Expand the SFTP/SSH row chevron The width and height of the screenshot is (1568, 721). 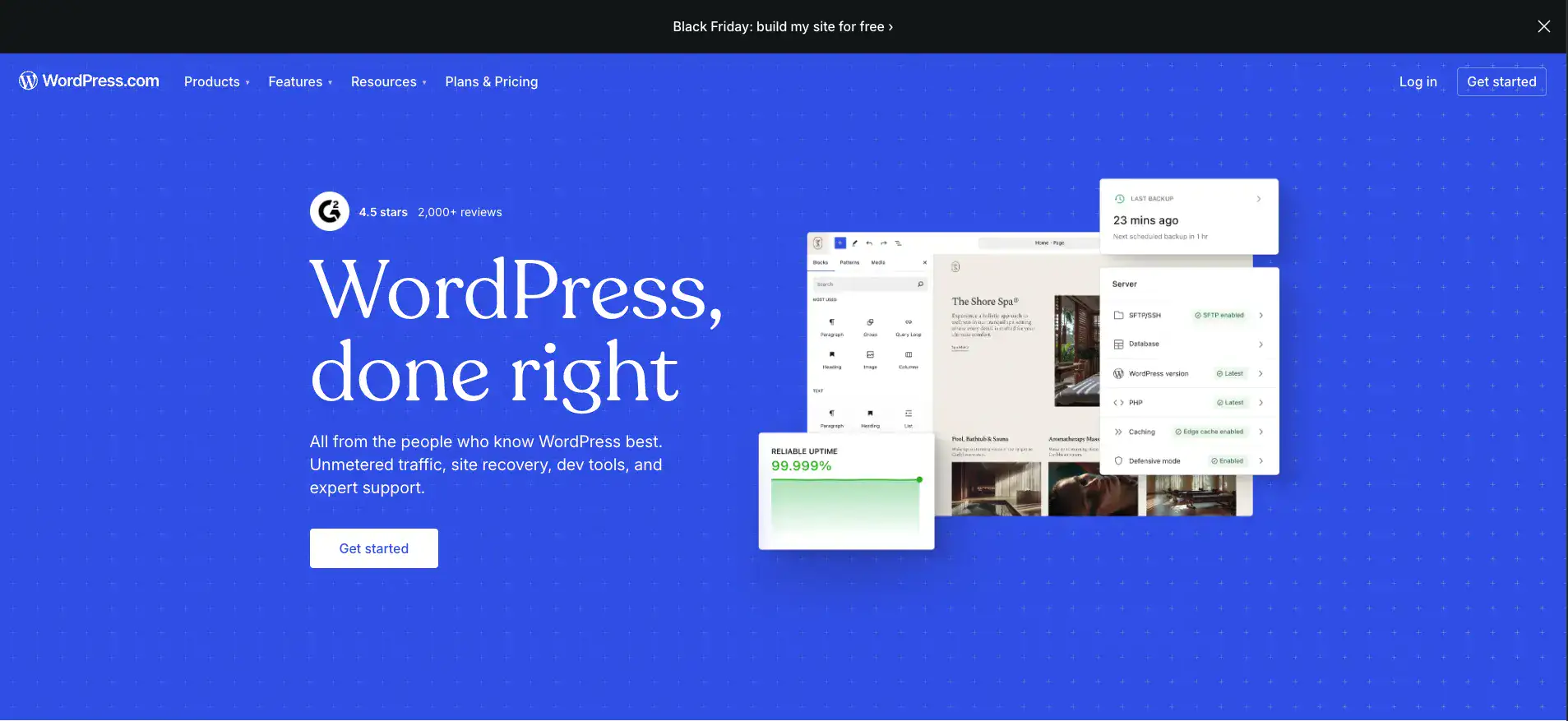click(1260, 315)
